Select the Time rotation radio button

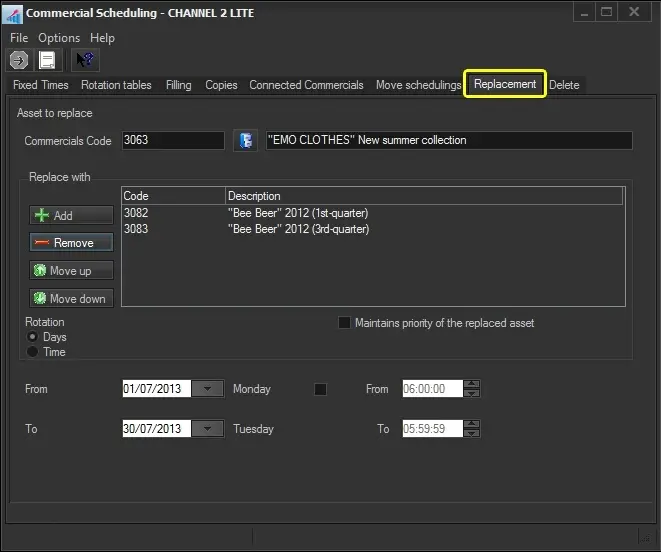pyautogui.click(x=33, y=352)
